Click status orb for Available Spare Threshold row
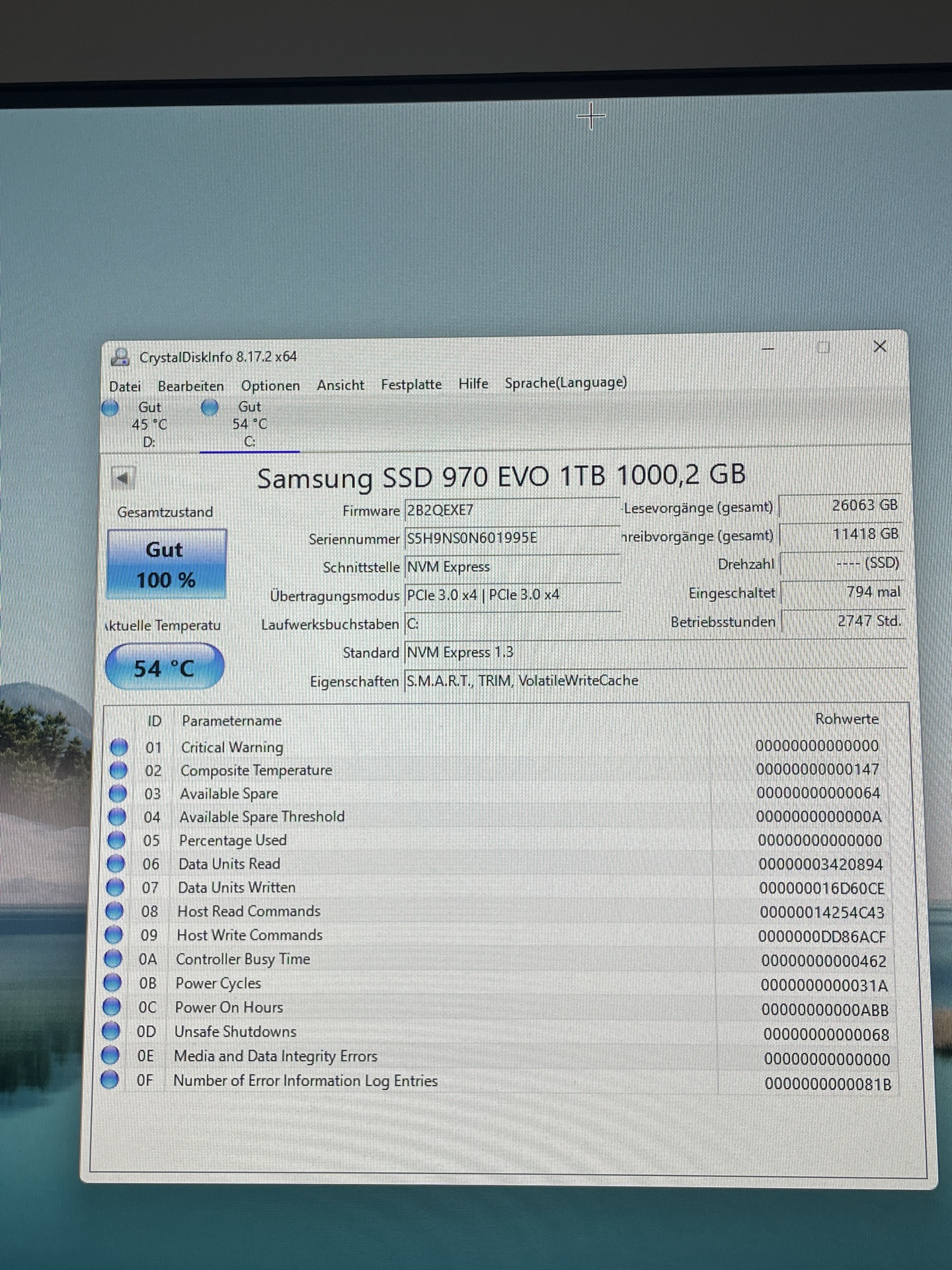 [x=117, y=817]
